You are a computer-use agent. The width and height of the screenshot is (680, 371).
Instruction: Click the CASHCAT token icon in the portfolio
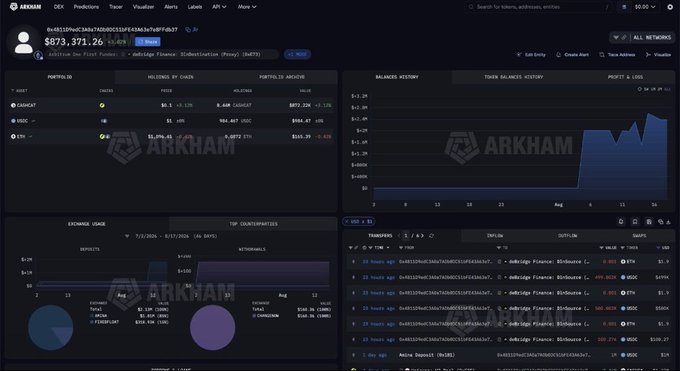pyautogui.click(x=13, y=105)
